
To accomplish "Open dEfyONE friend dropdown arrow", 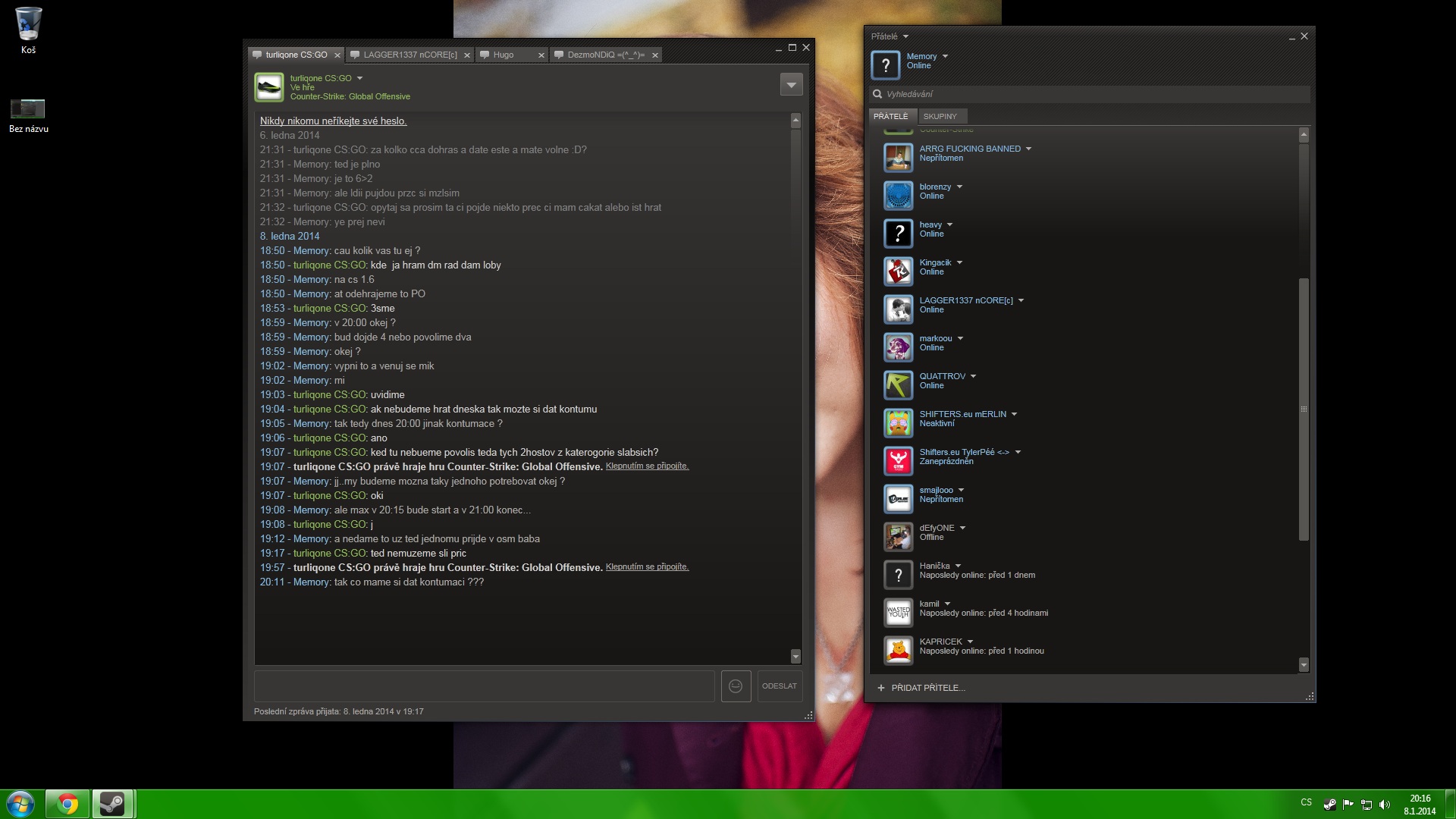I will pyautogui.click(x=962, y=528).
